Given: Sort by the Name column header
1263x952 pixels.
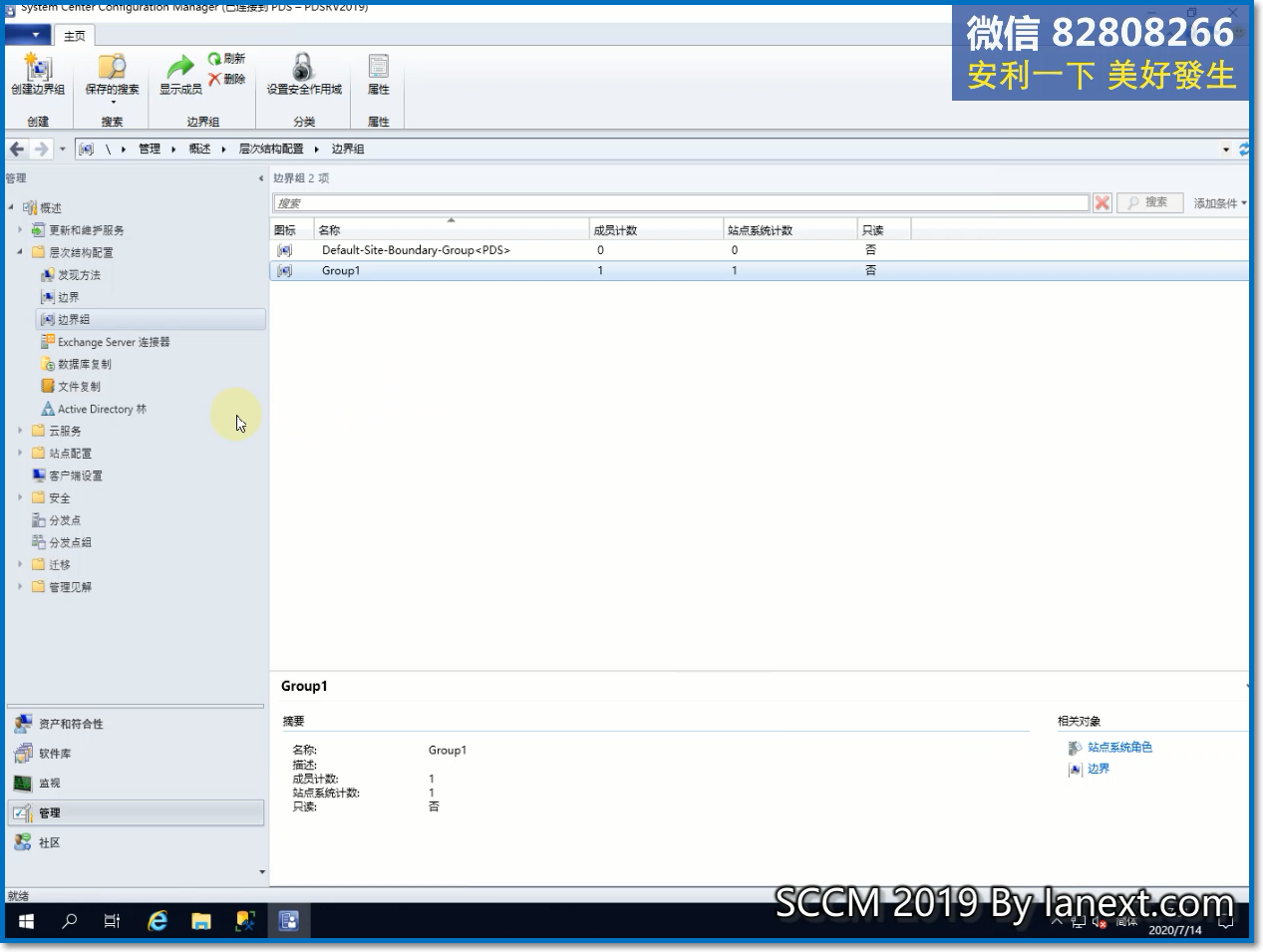Looking at the screenshot, I should 452,229.
